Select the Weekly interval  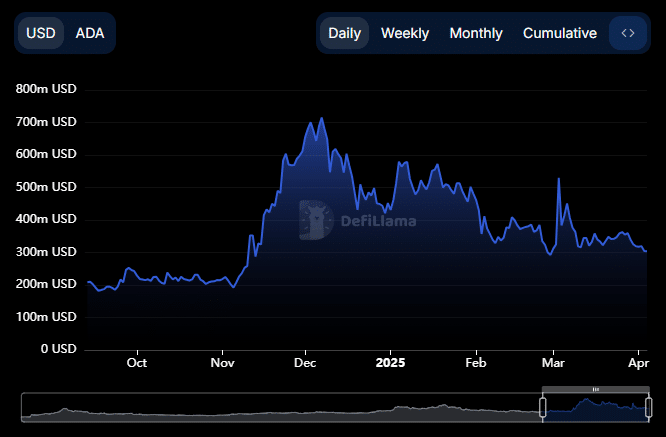click(405, 33)
